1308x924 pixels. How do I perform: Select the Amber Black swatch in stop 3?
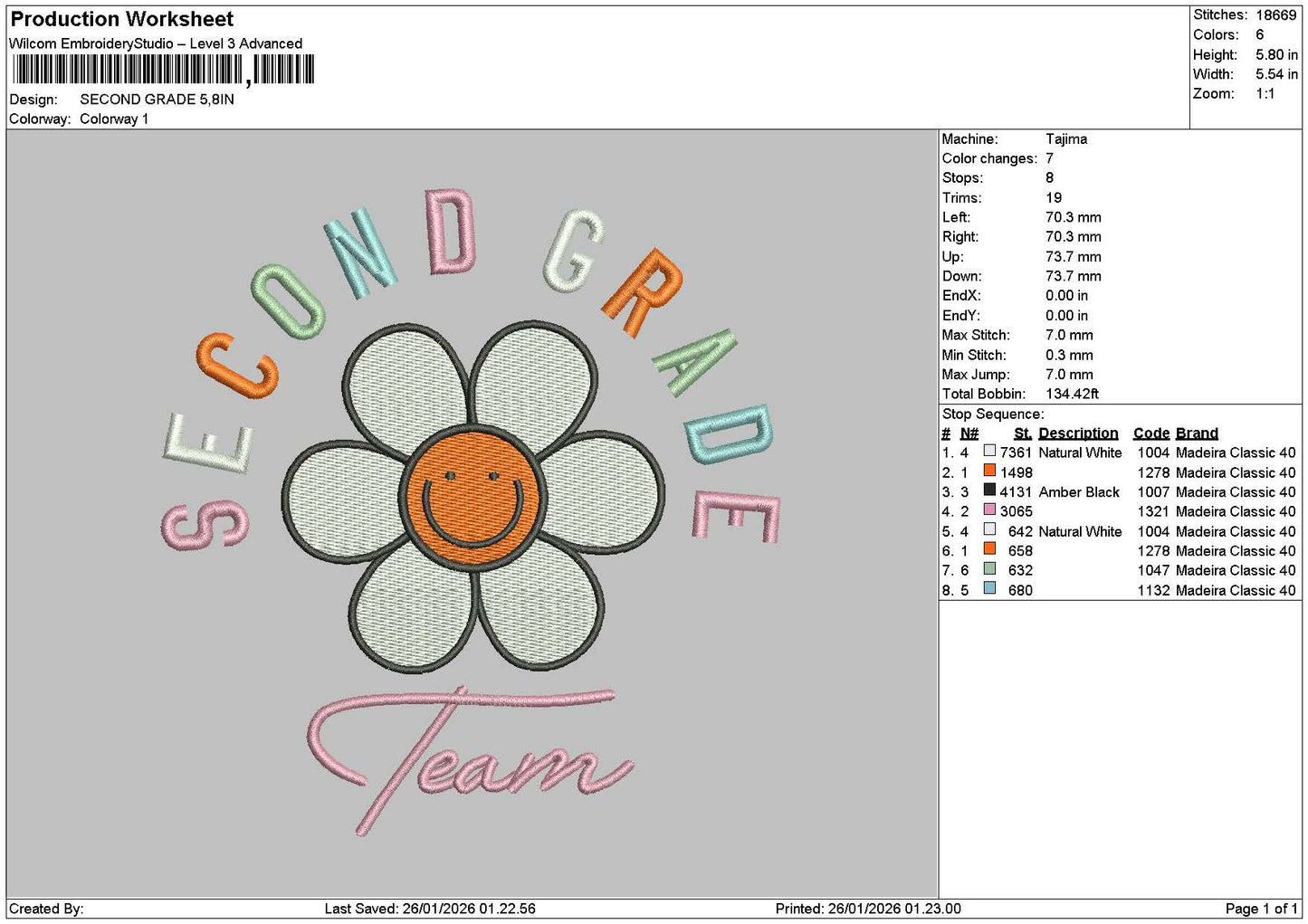(x=989, y=491)
